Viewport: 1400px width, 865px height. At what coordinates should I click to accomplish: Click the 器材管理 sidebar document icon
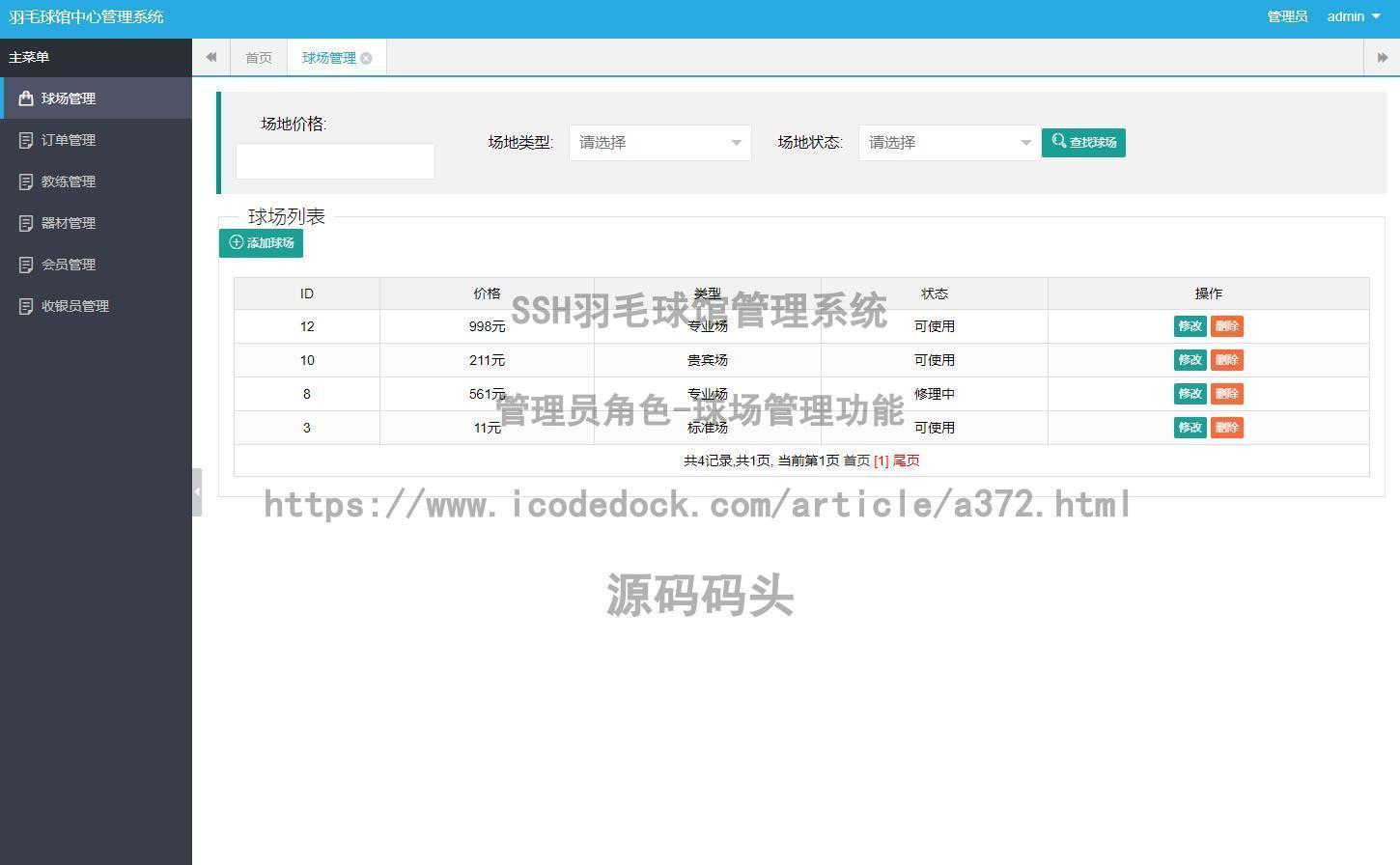pos(26,223)
